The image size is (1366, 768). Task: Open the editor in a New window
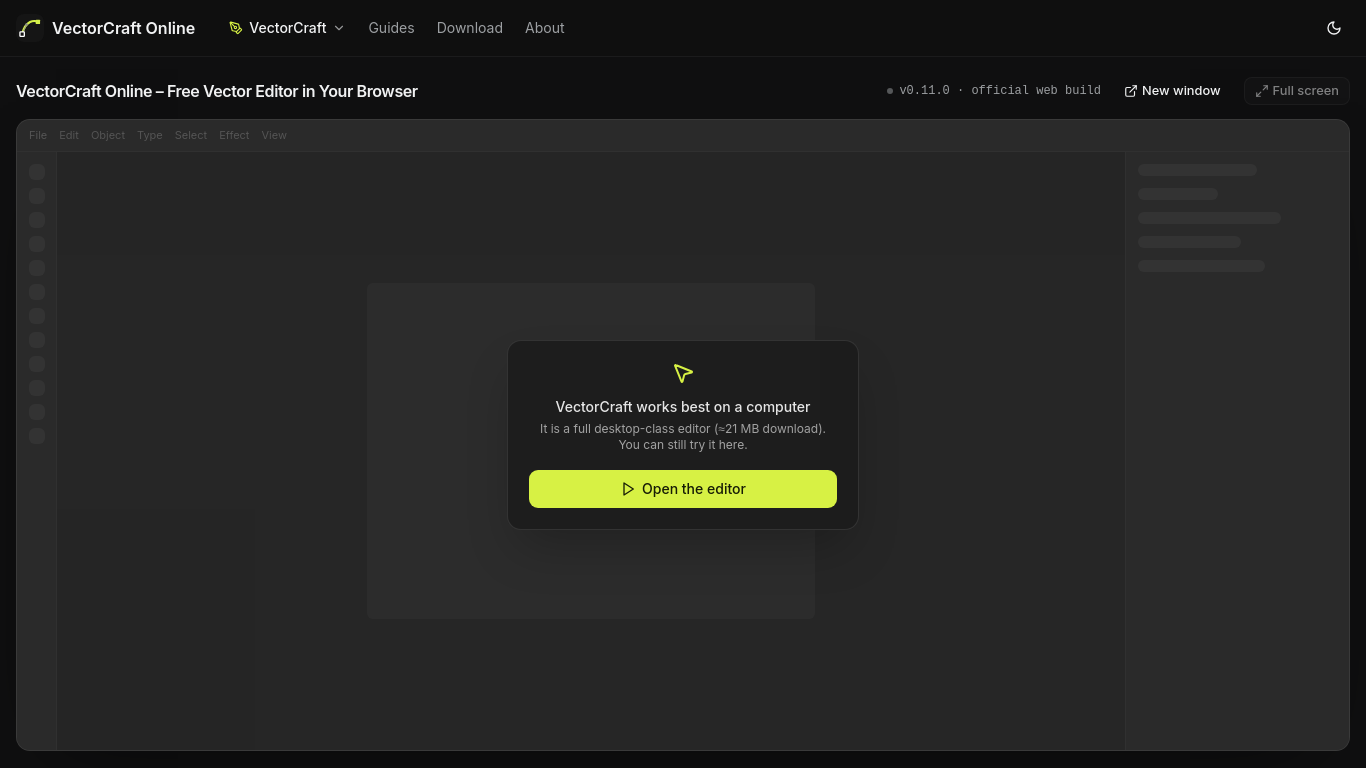[1172, 91]
